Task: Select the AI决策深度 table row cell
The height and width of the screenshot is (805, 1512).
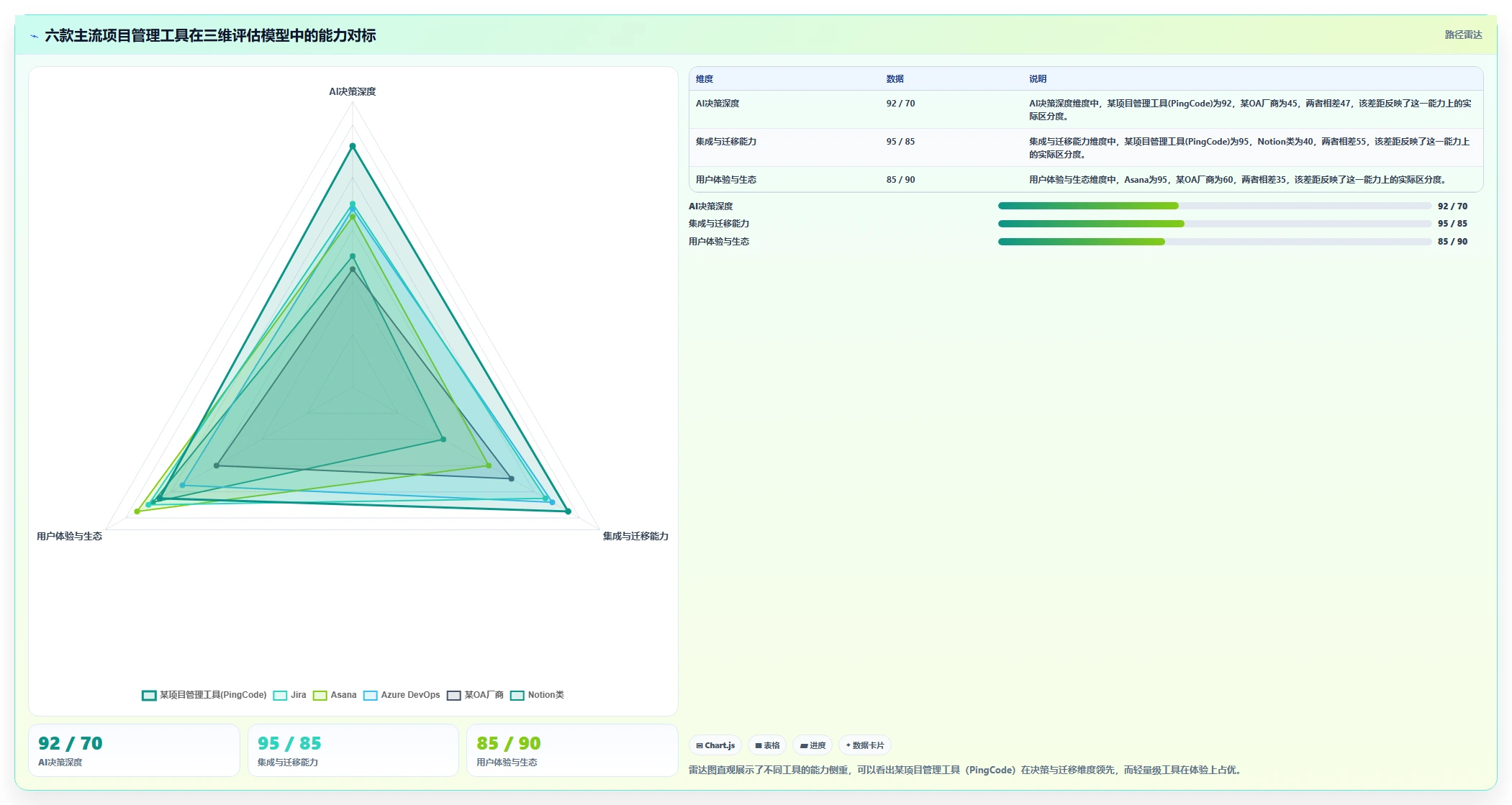Action: 784,109
